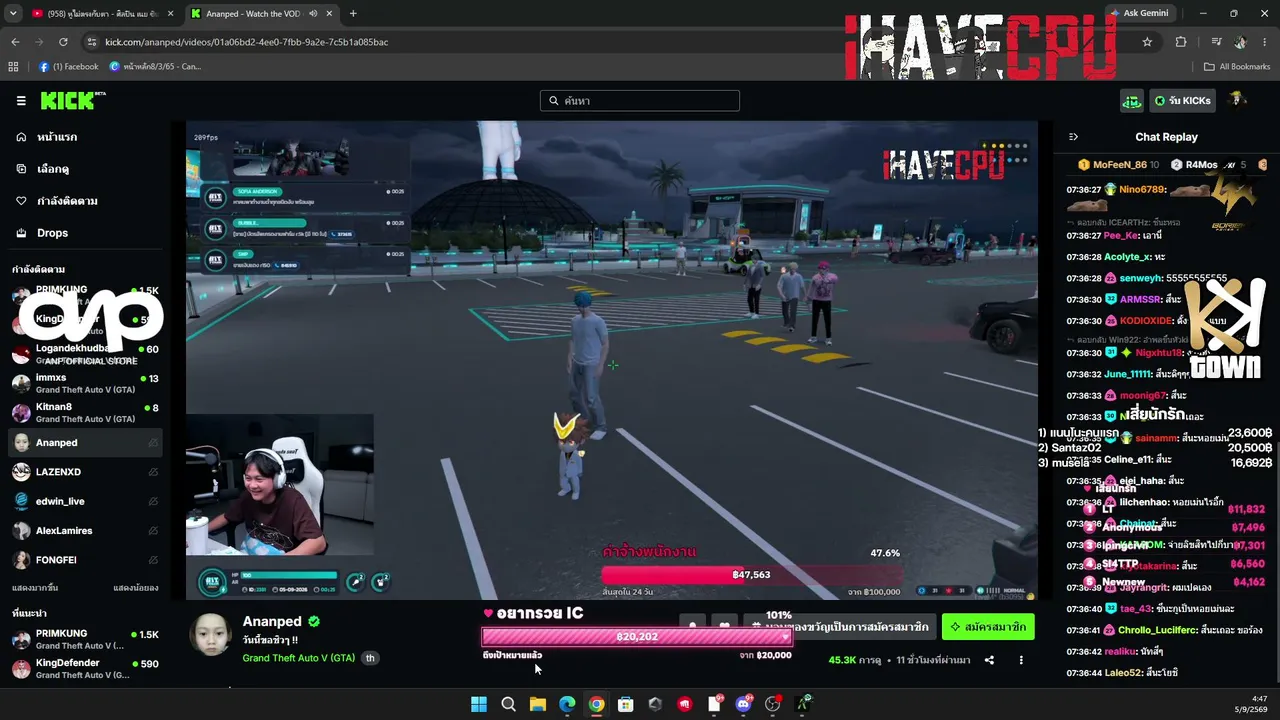Open the Kick sidebar hamburger menu
Image resolution: width=1280 pixels, height=720 pixels.
[21, 101]
